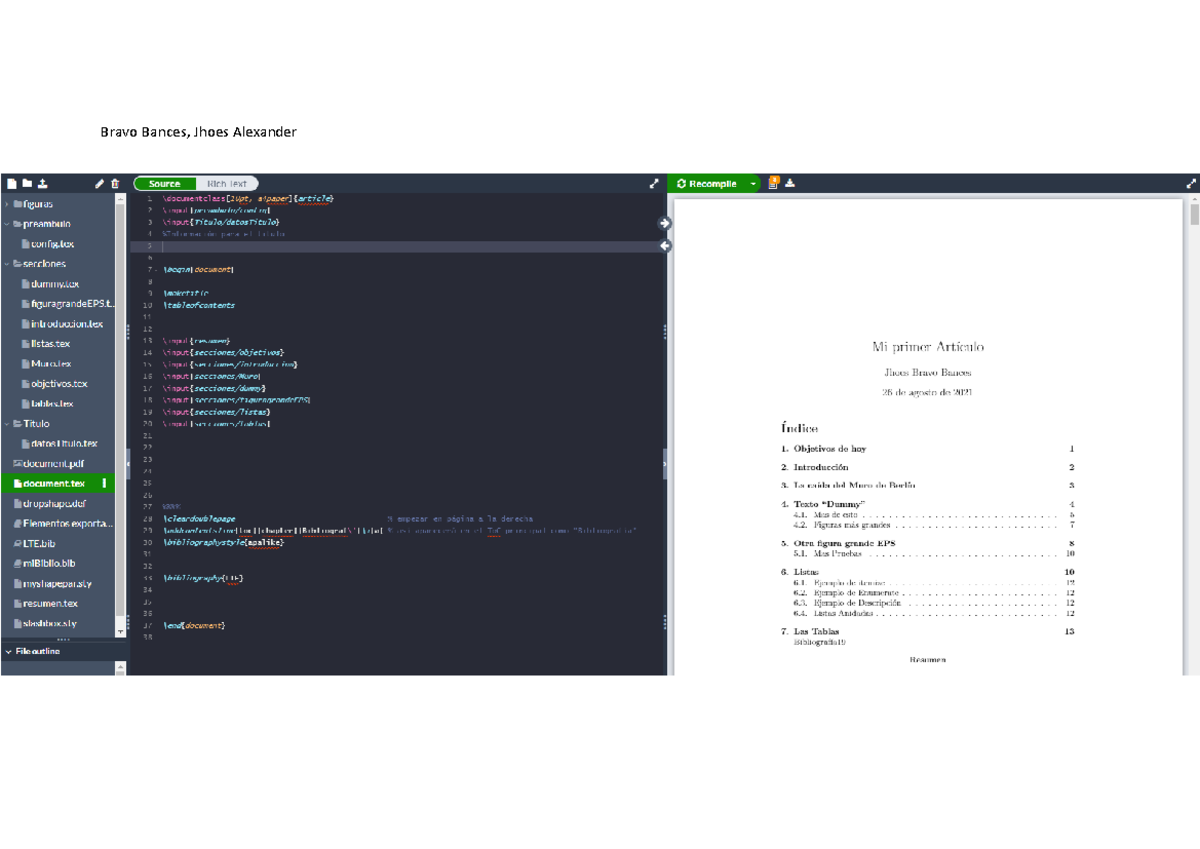Switch editor to Rich Text mode
The image size is (1200, 849).
click(x=227, y=184)
